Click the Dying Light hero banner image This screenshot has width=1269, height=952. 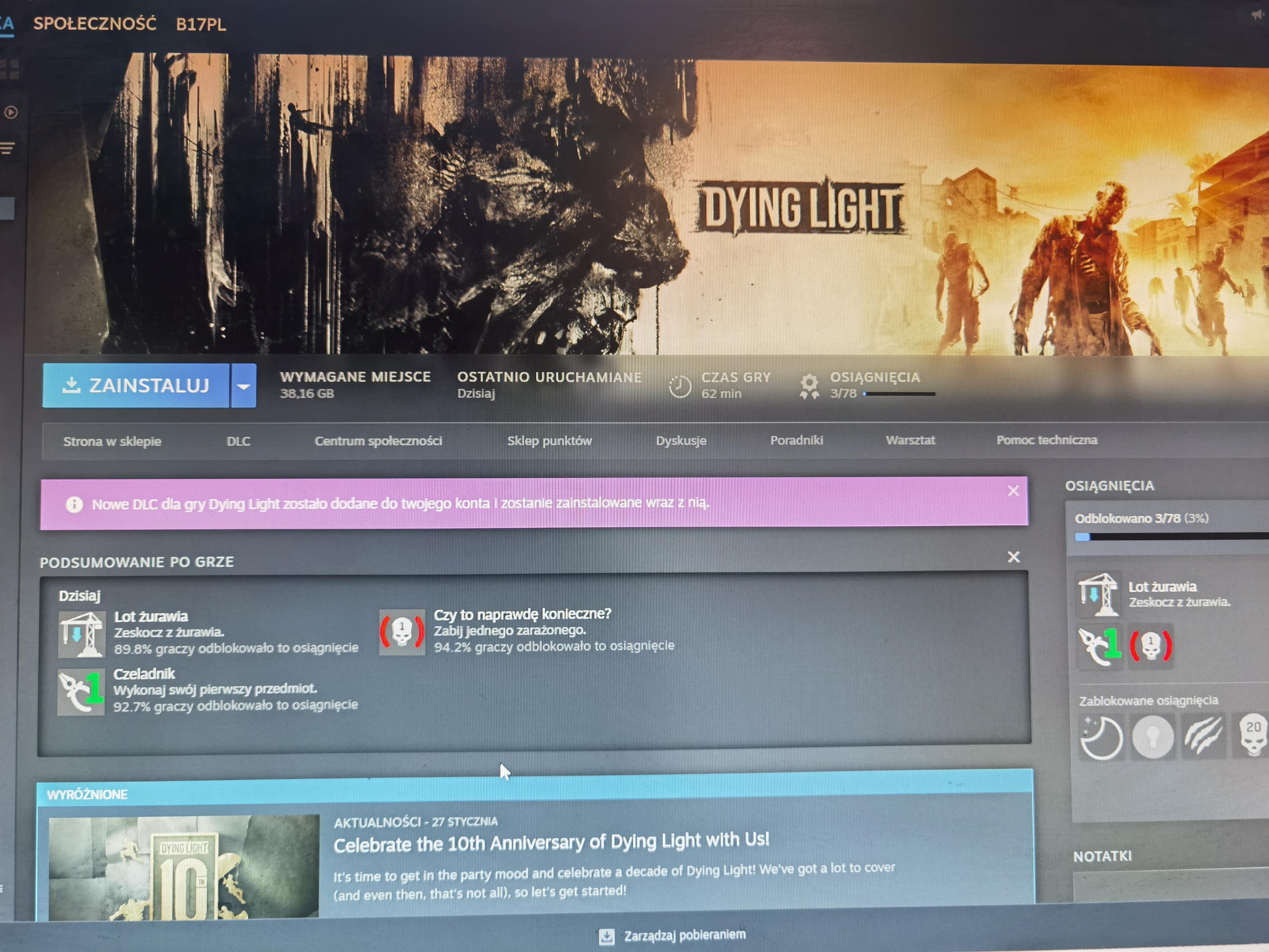(x=647, y=204)
